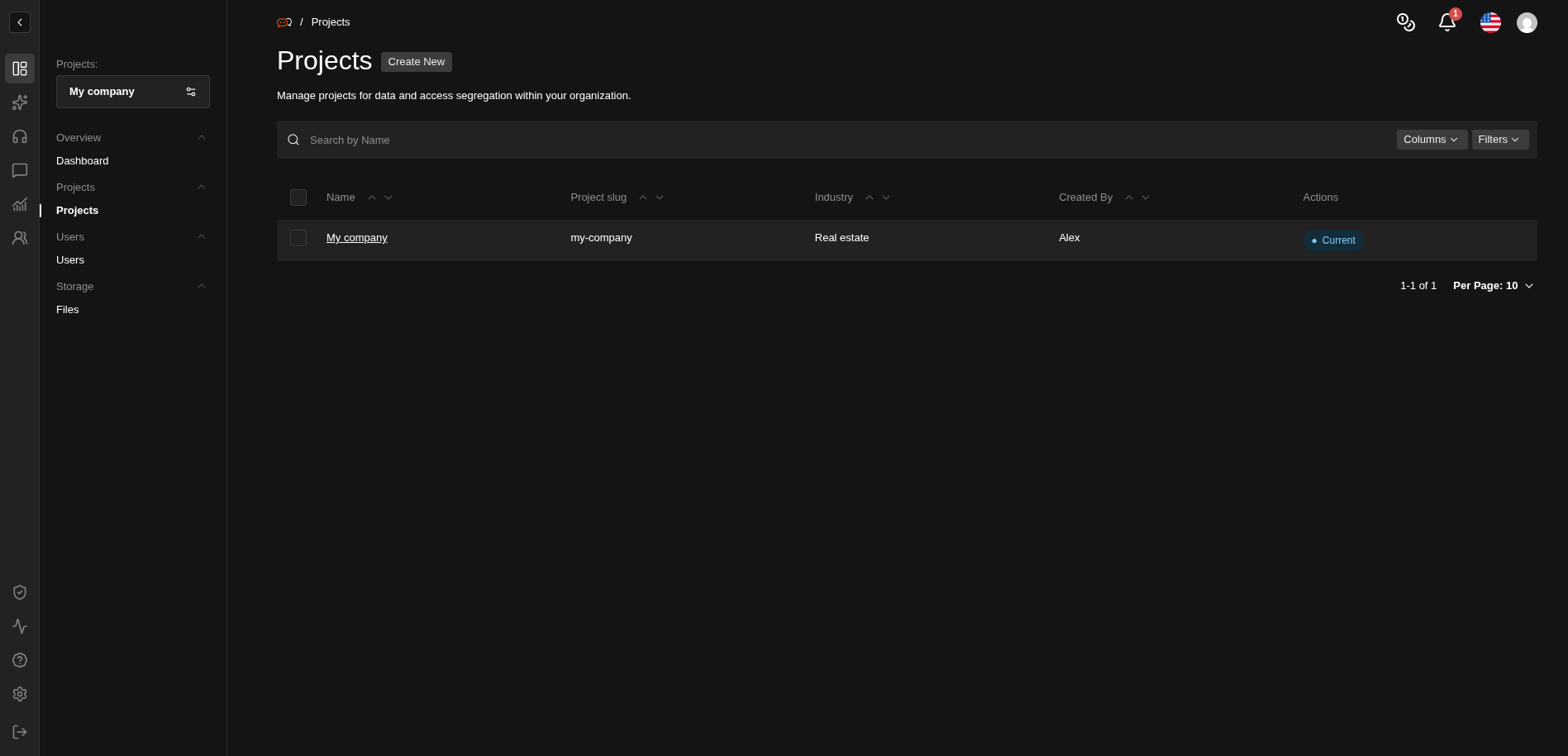This screenshot has width=1568, height=756.
Task: Open the user avatar menu
Action: coord(1527,22)
